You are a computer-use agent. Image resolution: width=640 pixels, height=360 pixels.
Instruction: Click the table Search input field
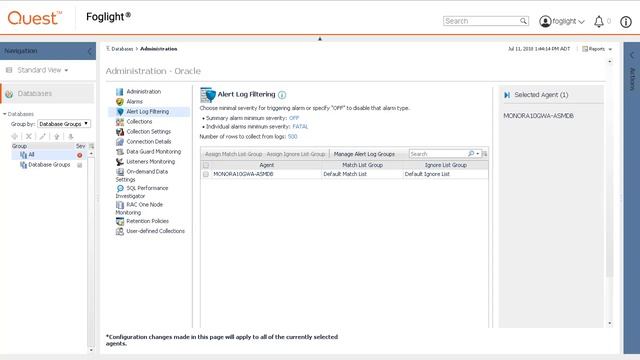point(438,154)
